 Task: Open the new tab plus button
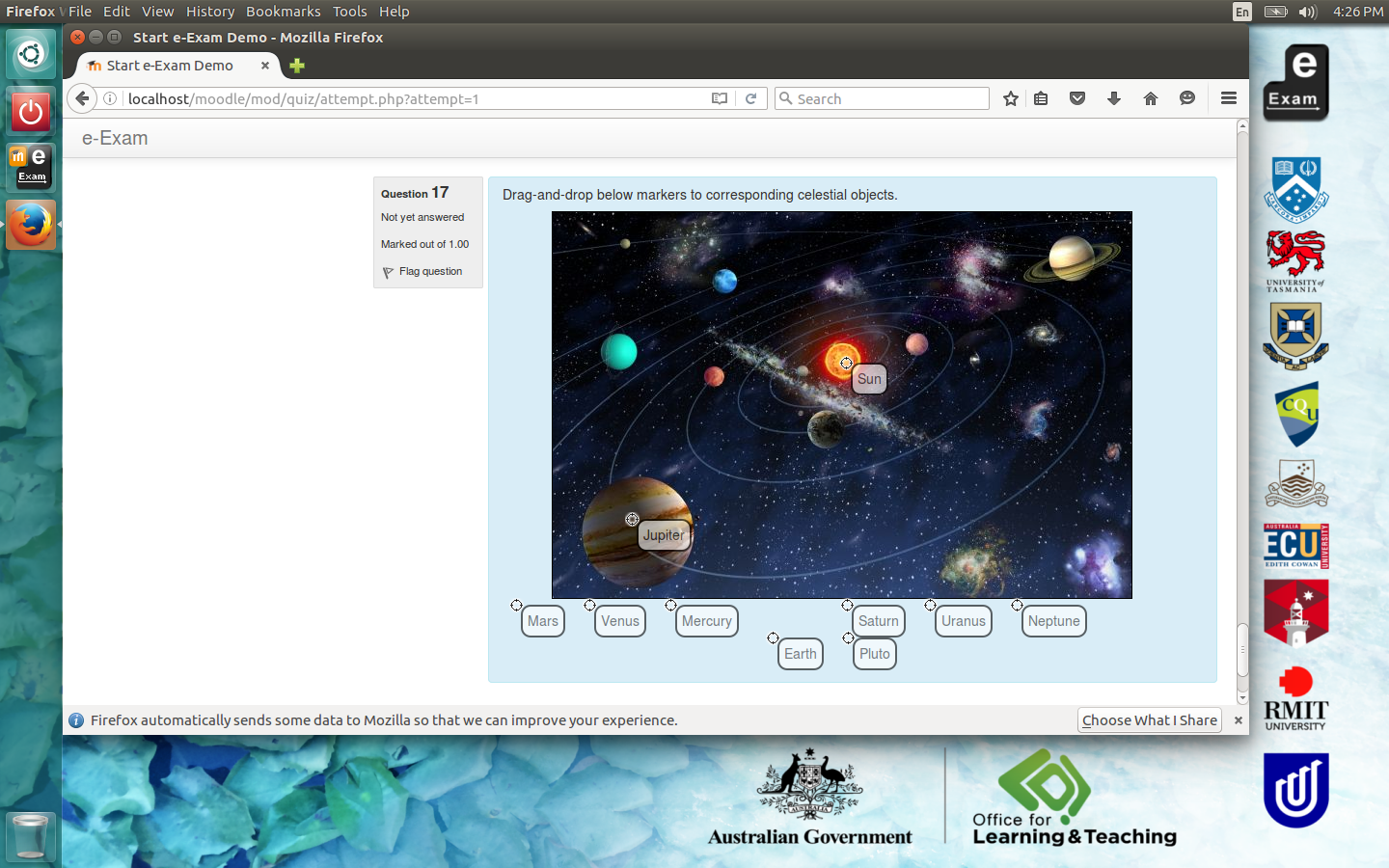(297, 66)
